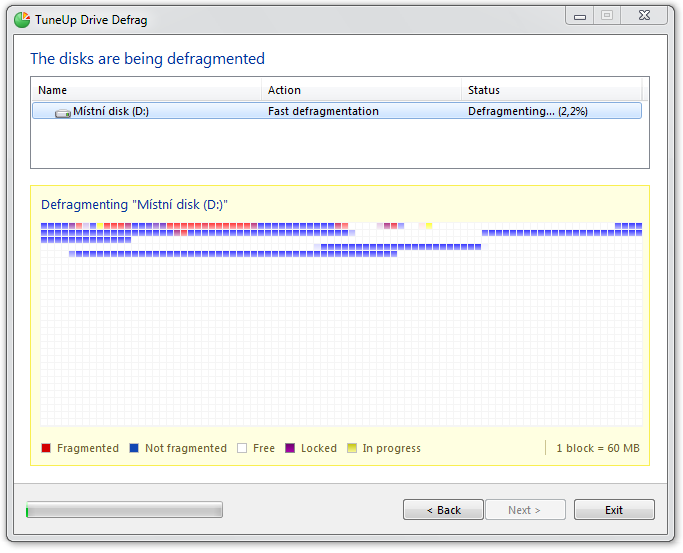Select the Místní disk (D:) row
The image size is (683, 553).
coord(337,111)
